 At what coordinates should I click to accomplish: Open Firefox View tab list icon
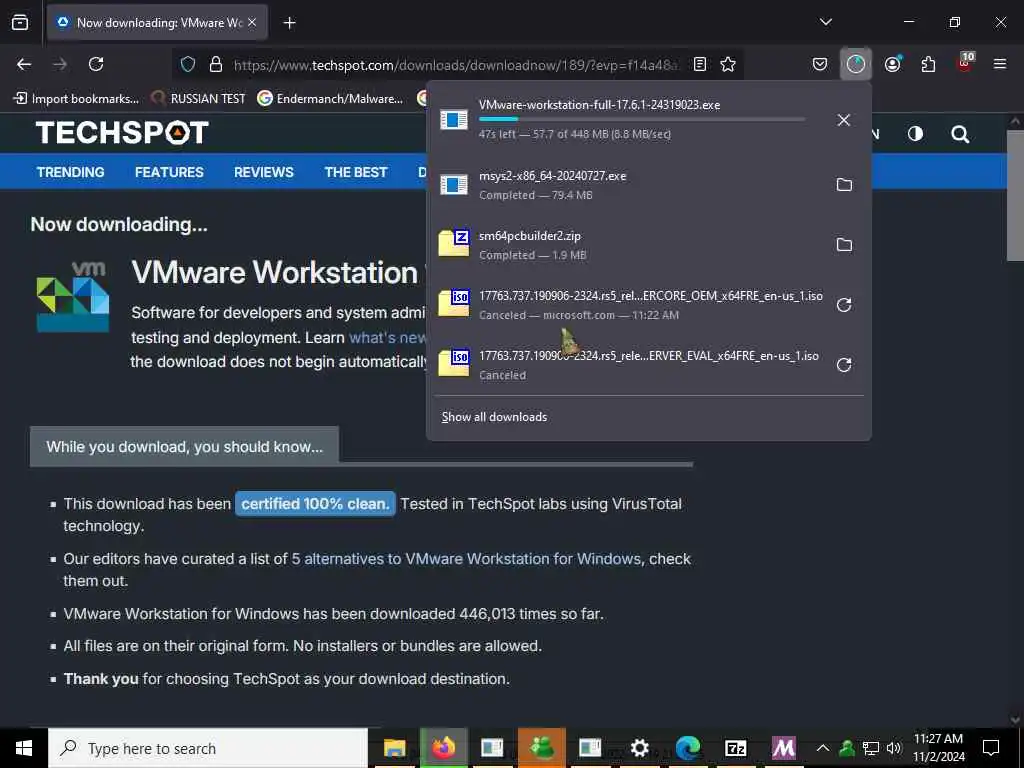(20, 22)
